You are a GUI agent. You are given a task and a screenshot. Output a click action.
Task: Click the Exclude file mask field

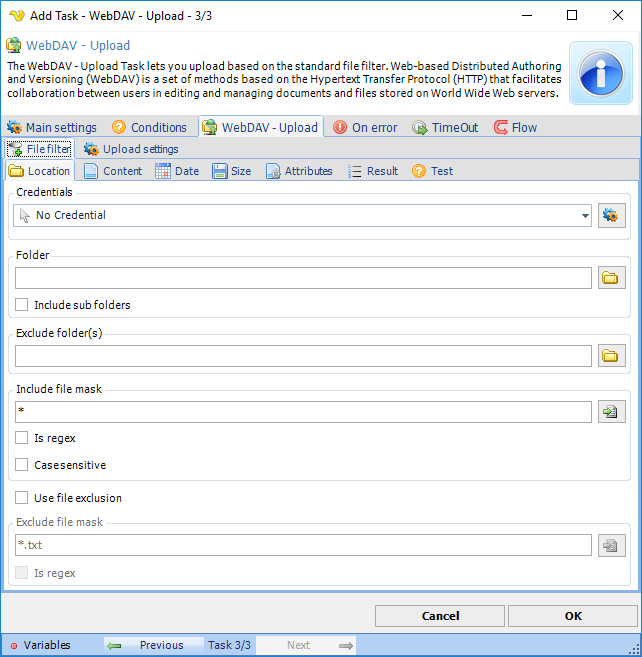click(x=303, y=545)
